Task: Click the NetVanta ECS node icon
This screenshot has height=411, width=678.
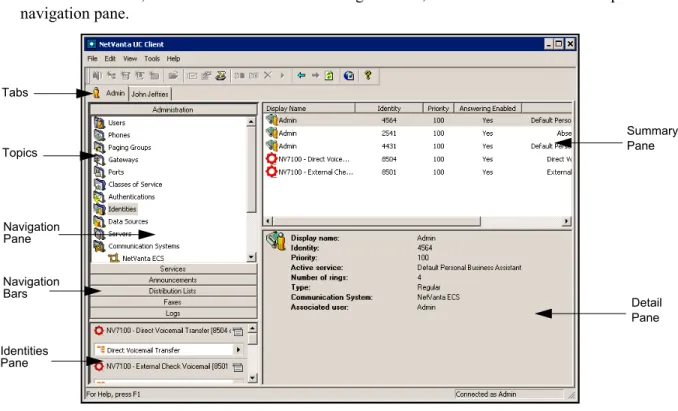Action: pos(114,258)
